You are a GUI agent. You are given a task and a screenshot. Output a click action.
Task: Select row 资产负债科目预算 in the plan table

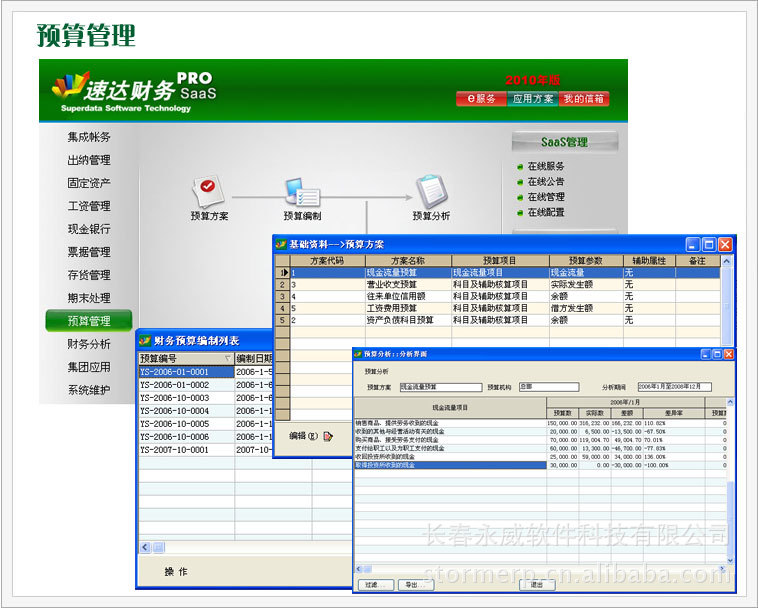click(505, 320)
